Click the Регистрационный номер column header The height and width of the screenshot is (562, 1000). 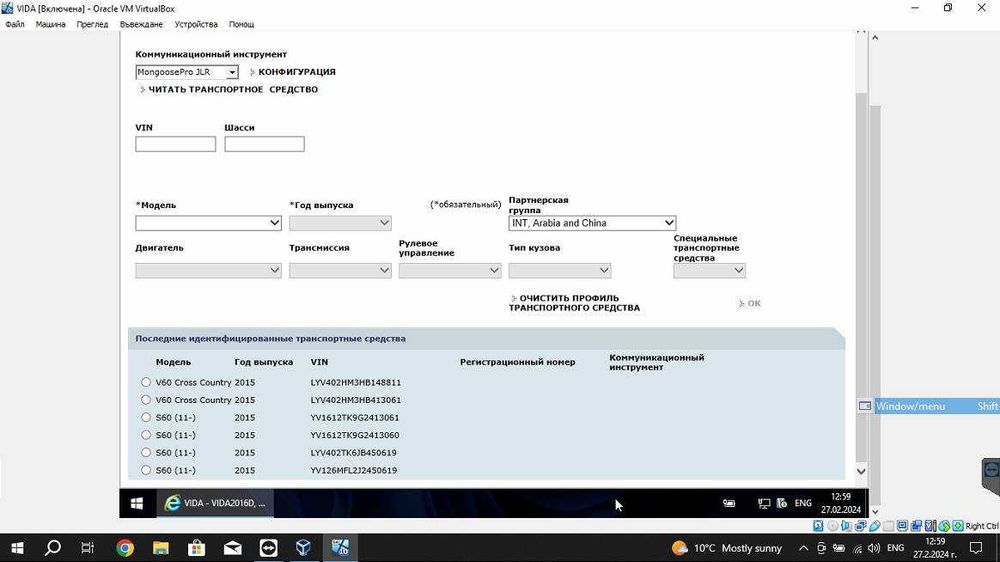[517, 362]
